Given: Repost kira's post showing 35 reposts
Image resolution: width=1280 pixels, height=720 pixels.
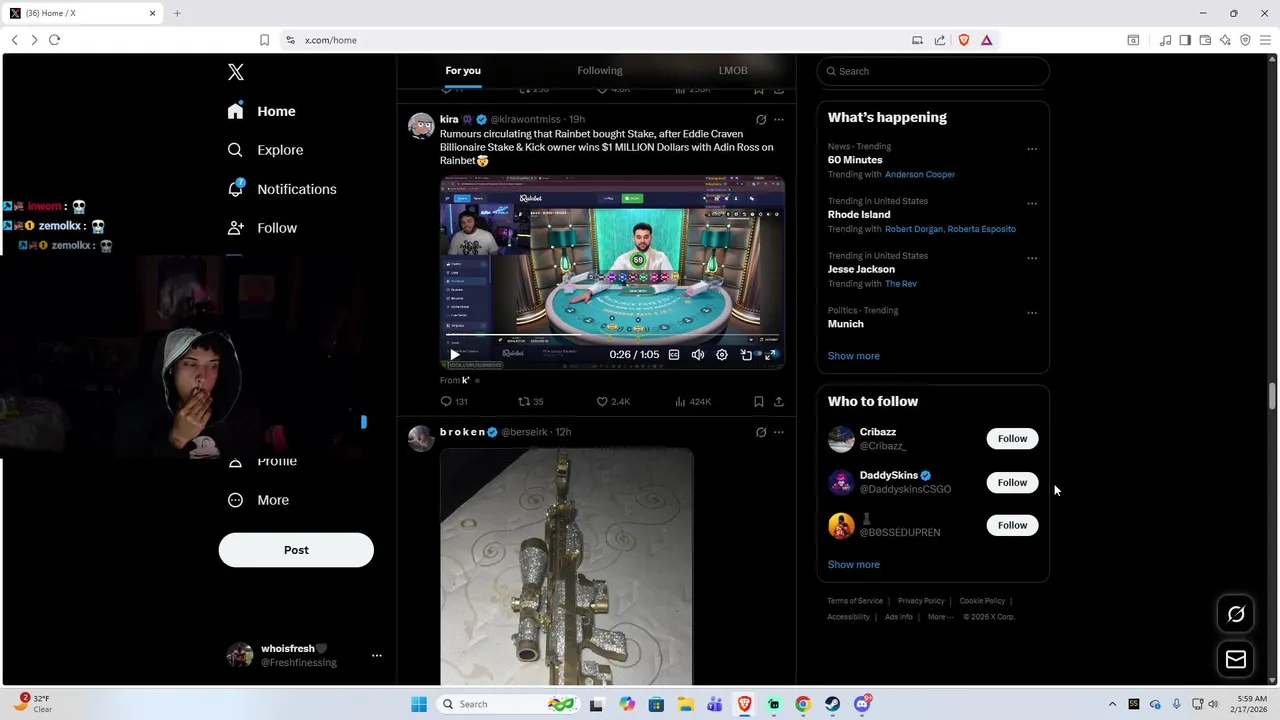Looking at the screenshot, I should tap(530, 401).
